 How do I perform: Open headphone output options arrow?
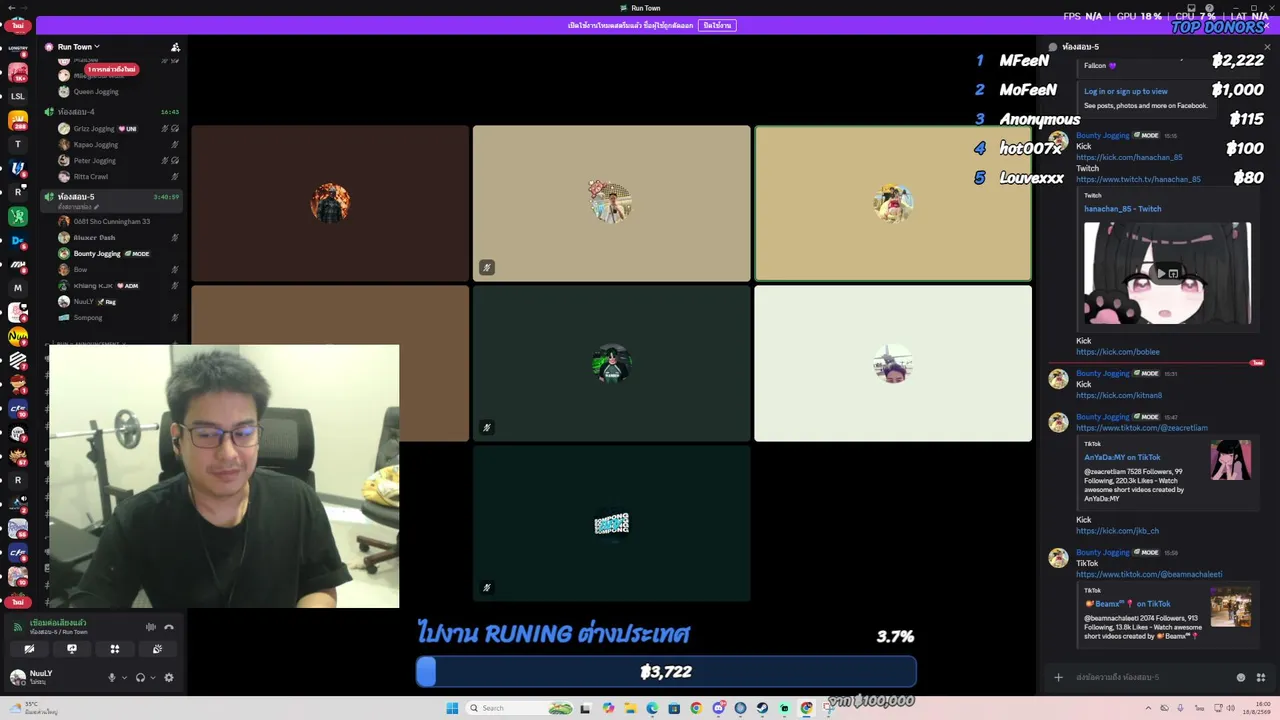[x=152, y=677]
